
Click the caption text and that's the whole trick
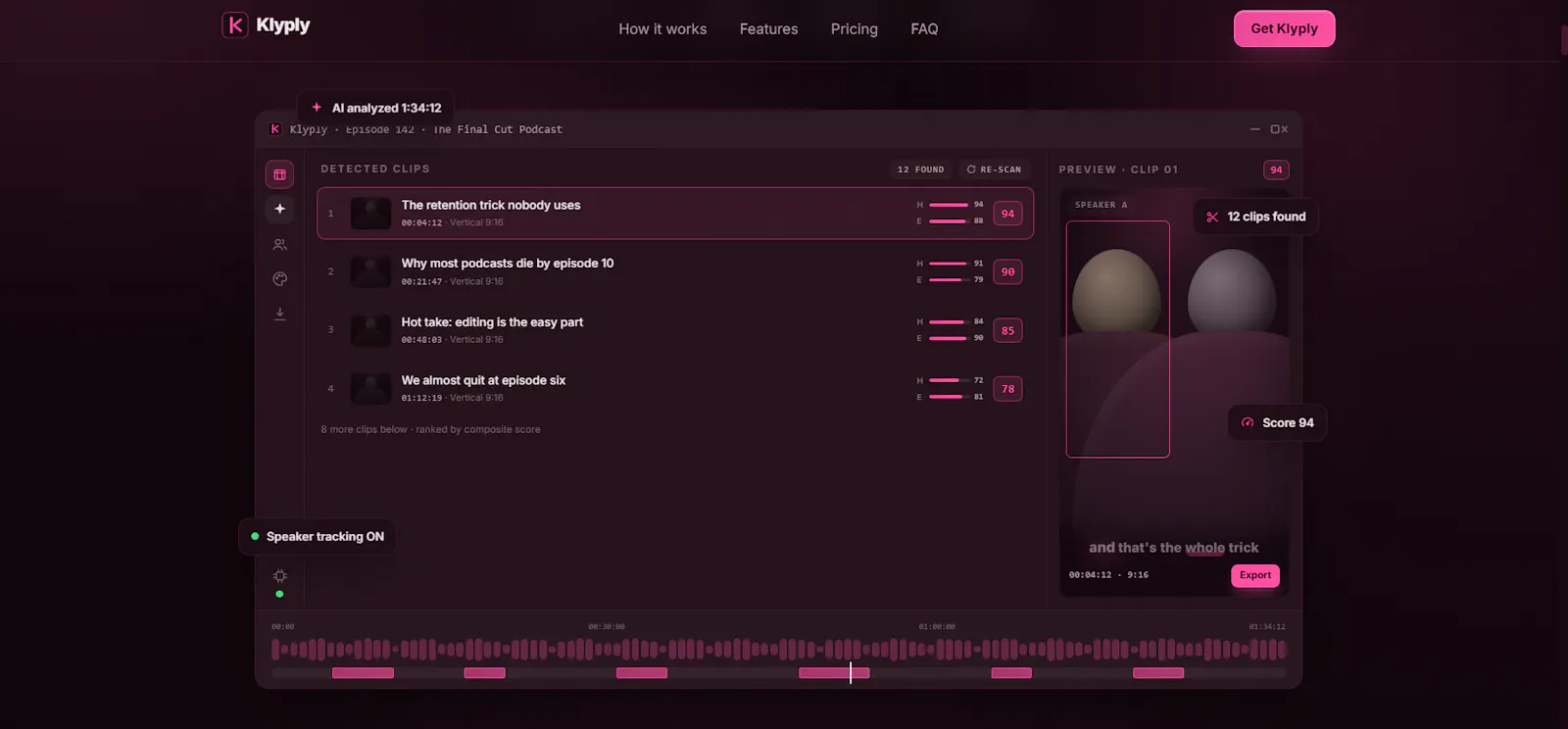[x=1173, y=548]
